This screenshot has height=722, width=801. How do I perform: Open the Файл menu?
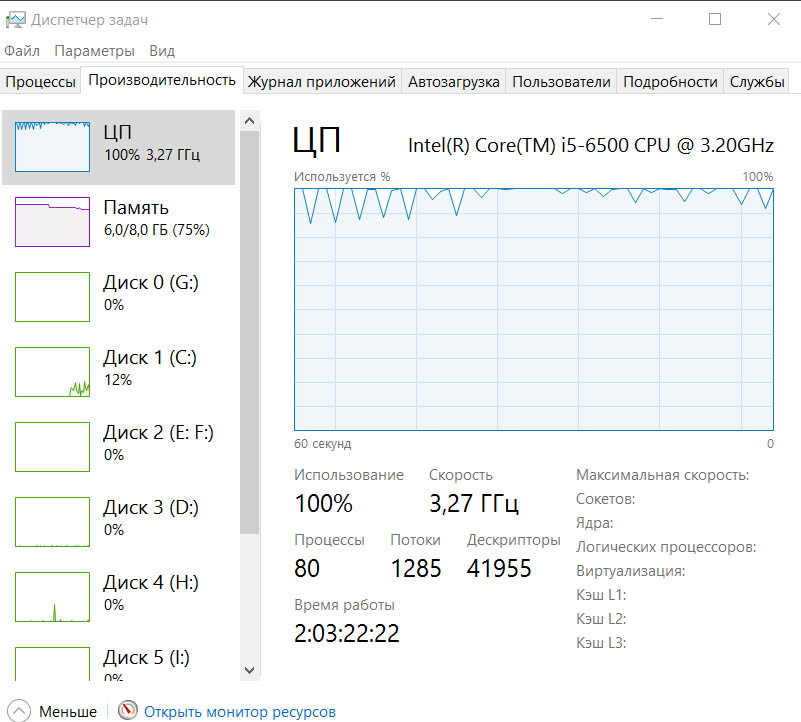click(22, 51)
